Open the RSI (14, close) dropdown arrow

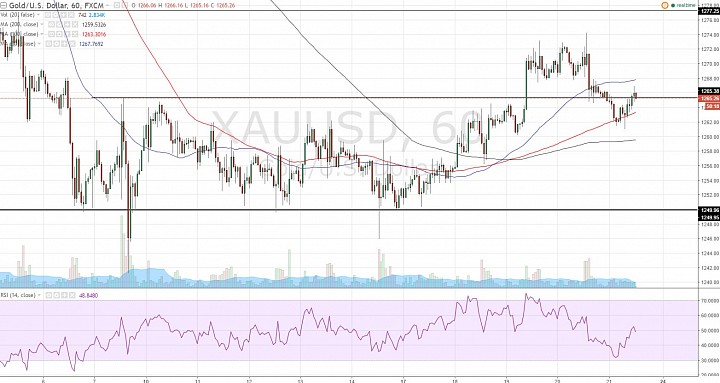coord(39,295)
